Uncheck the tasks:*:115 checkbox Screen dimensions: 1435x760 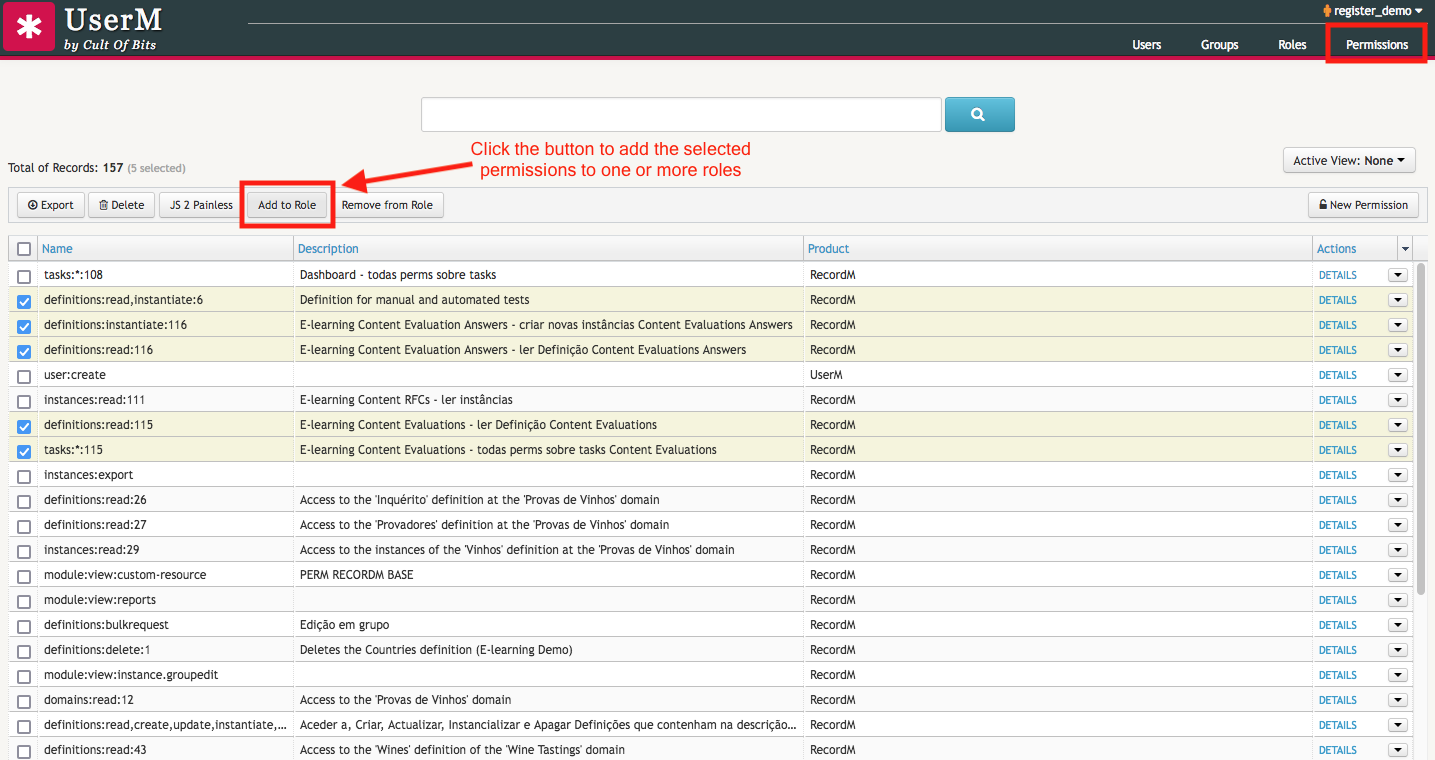(24, 451)
